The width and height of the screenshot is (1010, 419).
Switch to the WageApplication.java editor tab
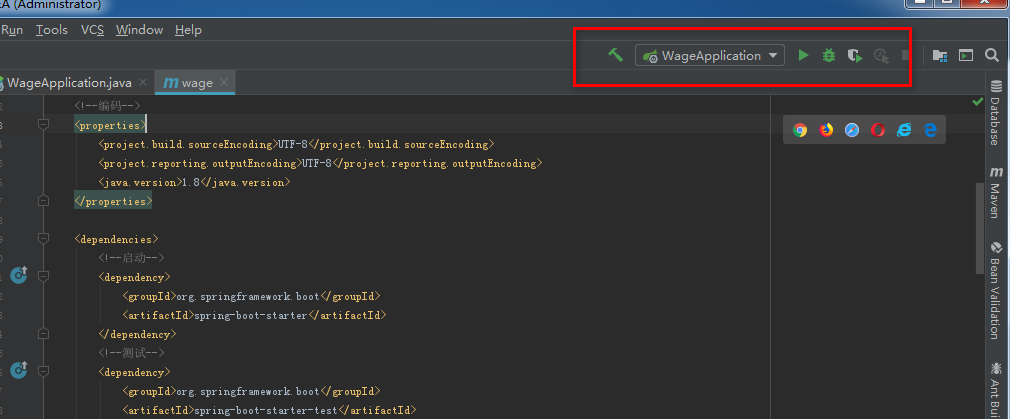click(x=69, y=83)
